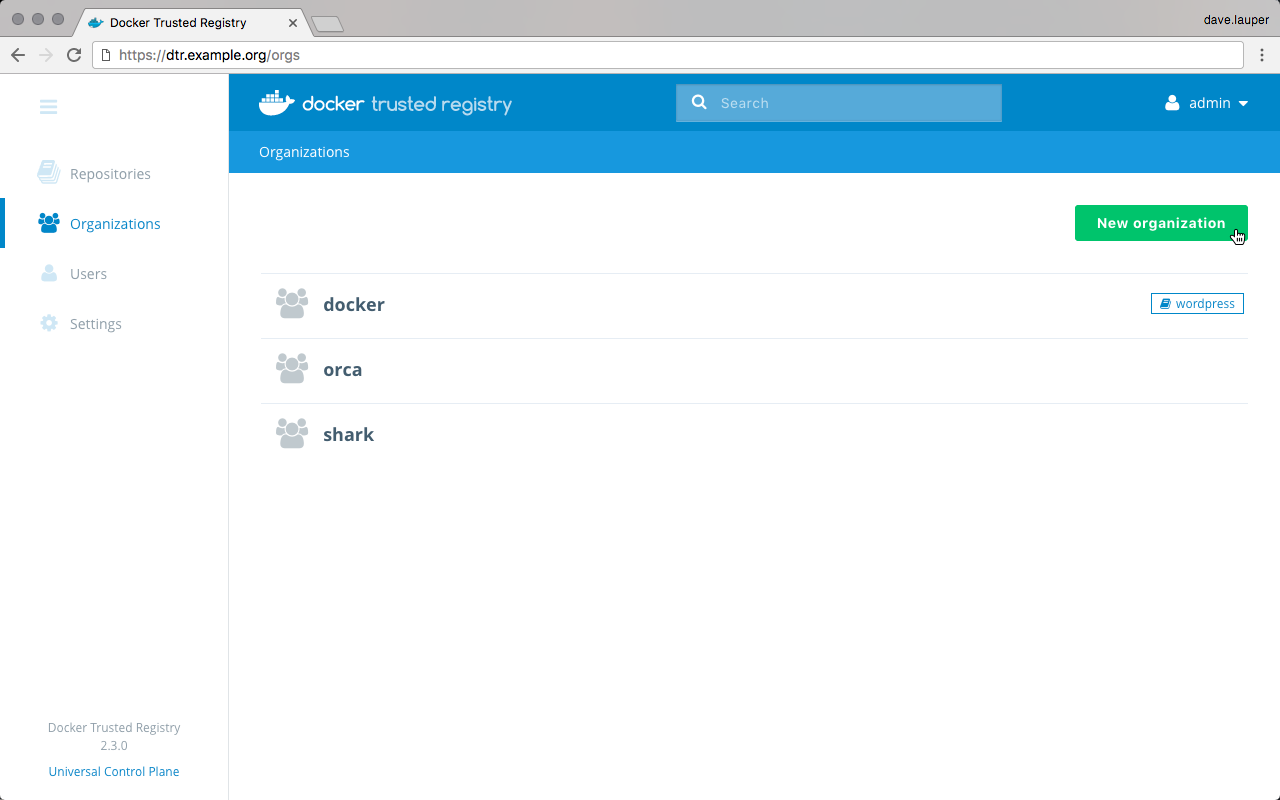1280x800 pixels.
Task: Open the wordpress repository tag
Action: click(x=1197, y=304)
